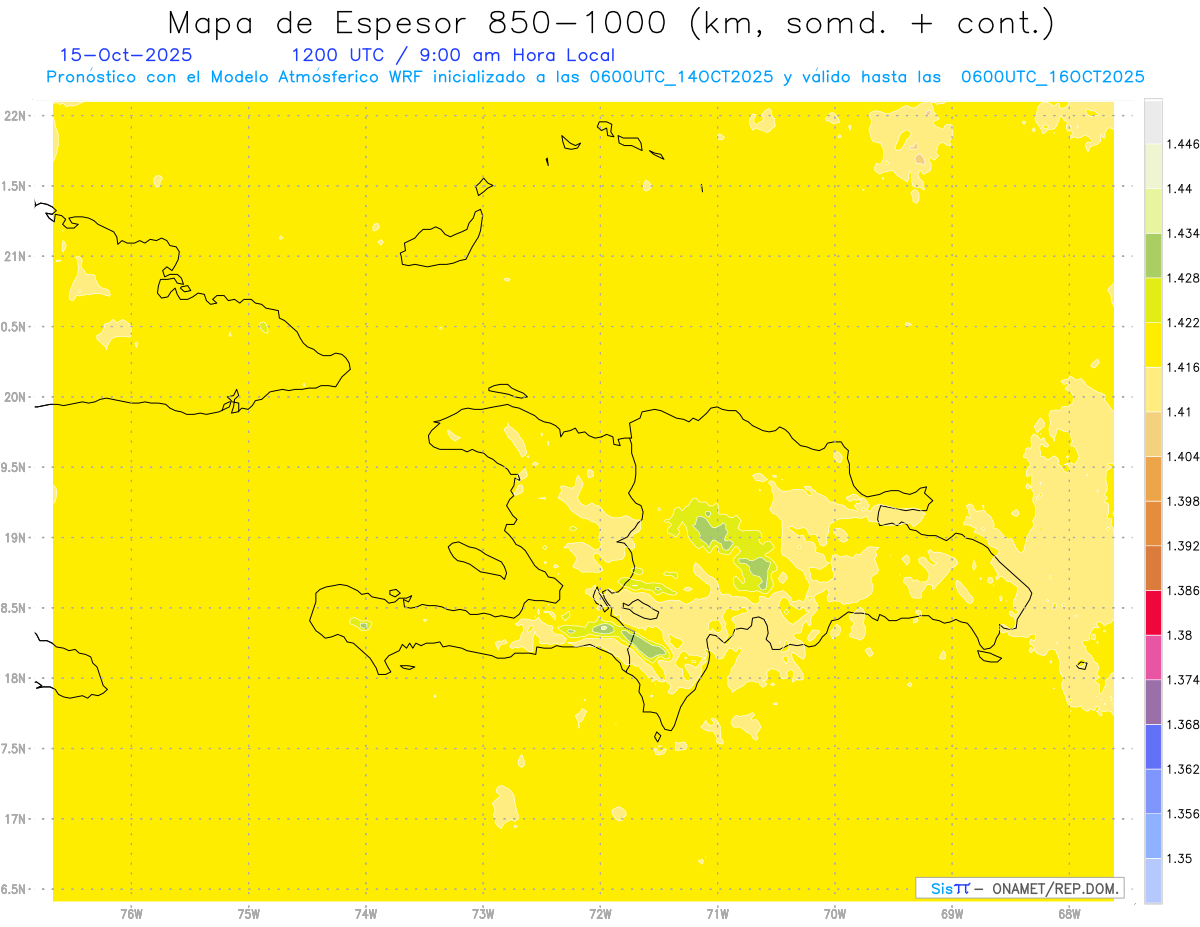Click the '18N' latitude label
The height and width of the screenshot is (927, 1200).
(15, 679)
